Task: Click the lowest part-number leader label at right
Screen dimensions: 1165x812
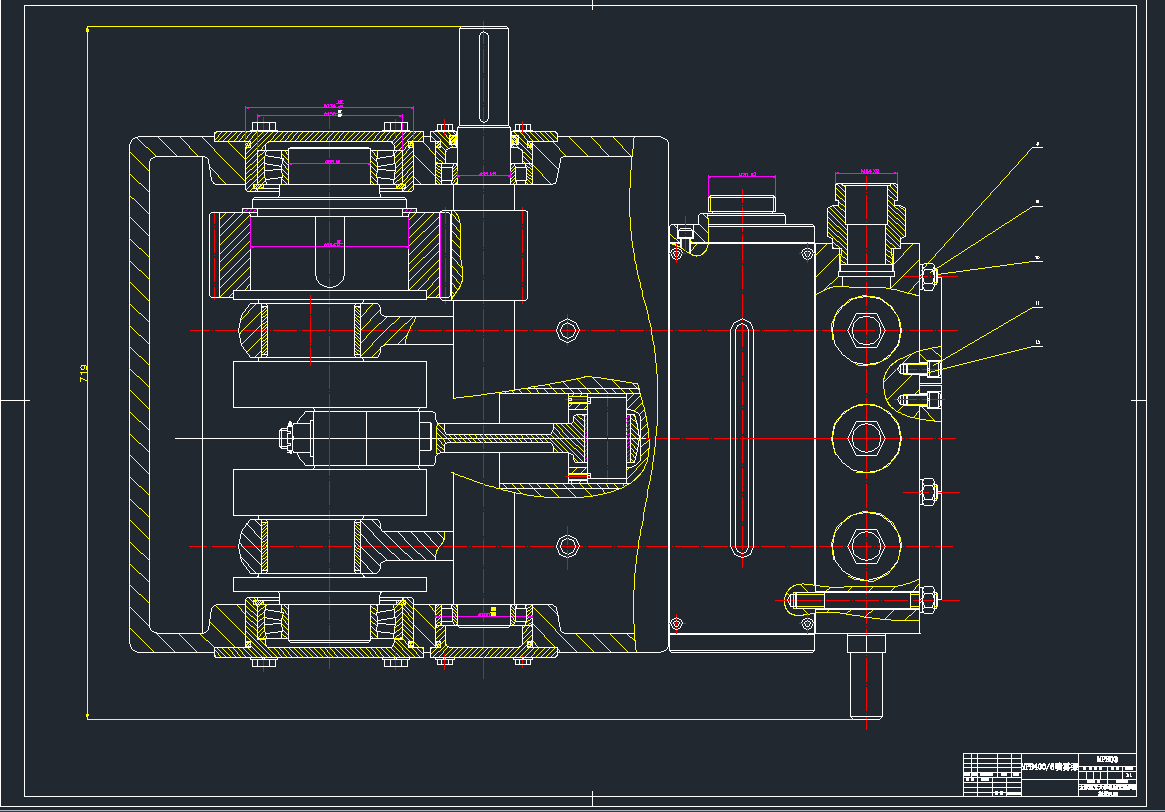Action: [x=1038, y=343]
